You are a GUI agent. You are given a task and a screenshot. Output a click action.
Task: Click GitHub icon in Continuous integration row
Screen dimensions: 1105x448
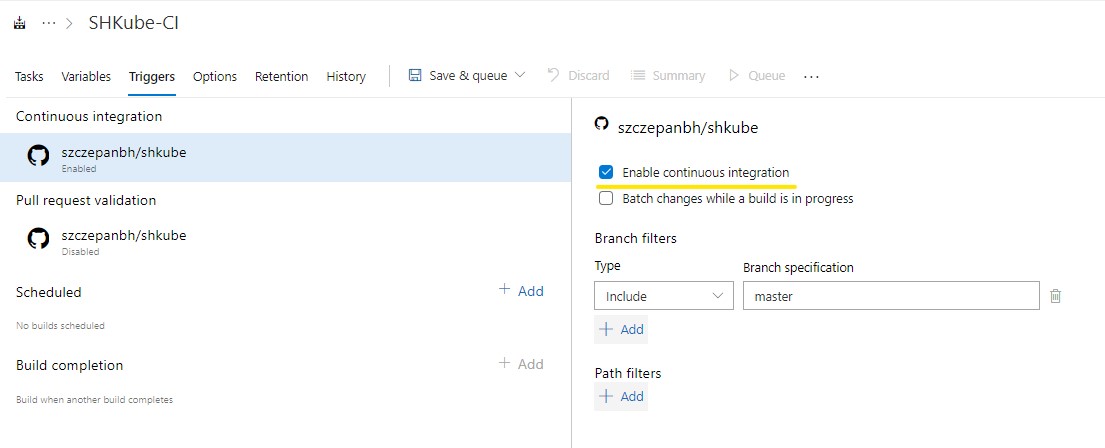pyautogui.click(x=38, y=156)
